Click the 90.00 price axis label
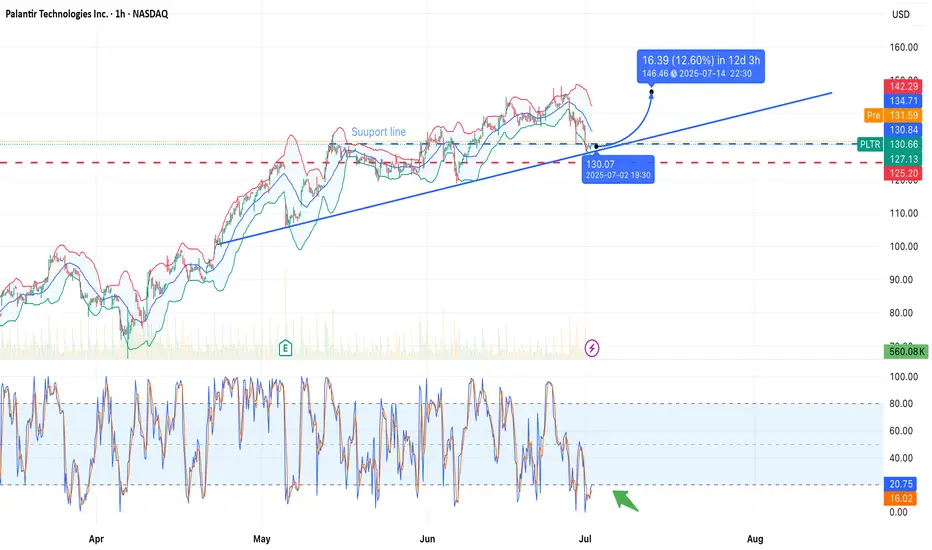This screenshot has width=932, height=550. pos(901,279)
